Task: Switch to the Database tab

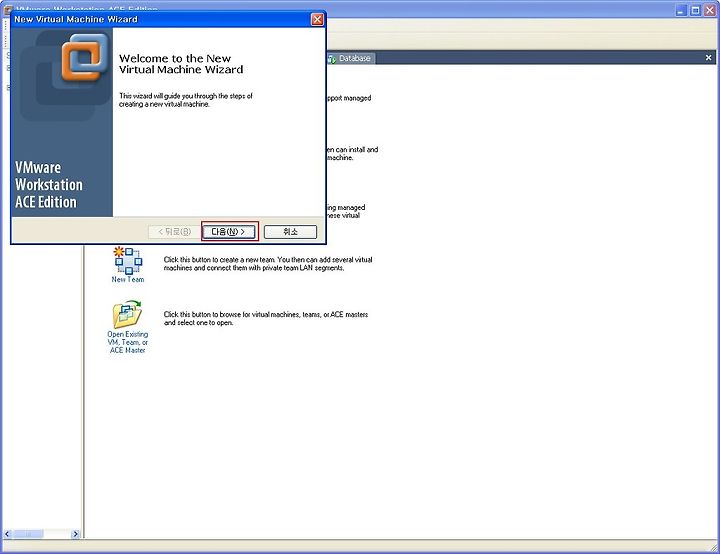Action: pyautogui.click(x=350, y=58)
